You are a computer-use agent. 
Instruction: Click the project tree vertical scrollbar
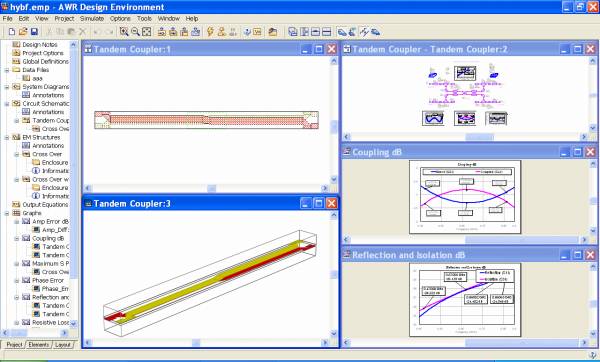pyautogui.click(x=74, y=184)
